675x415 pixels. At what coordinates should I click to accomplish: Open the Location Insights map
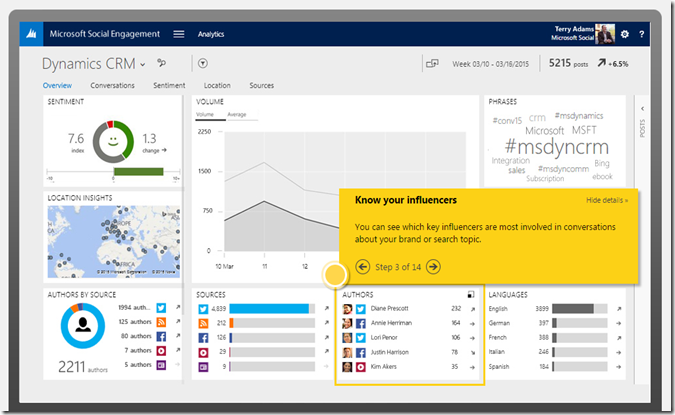click(x=114, y=241)
